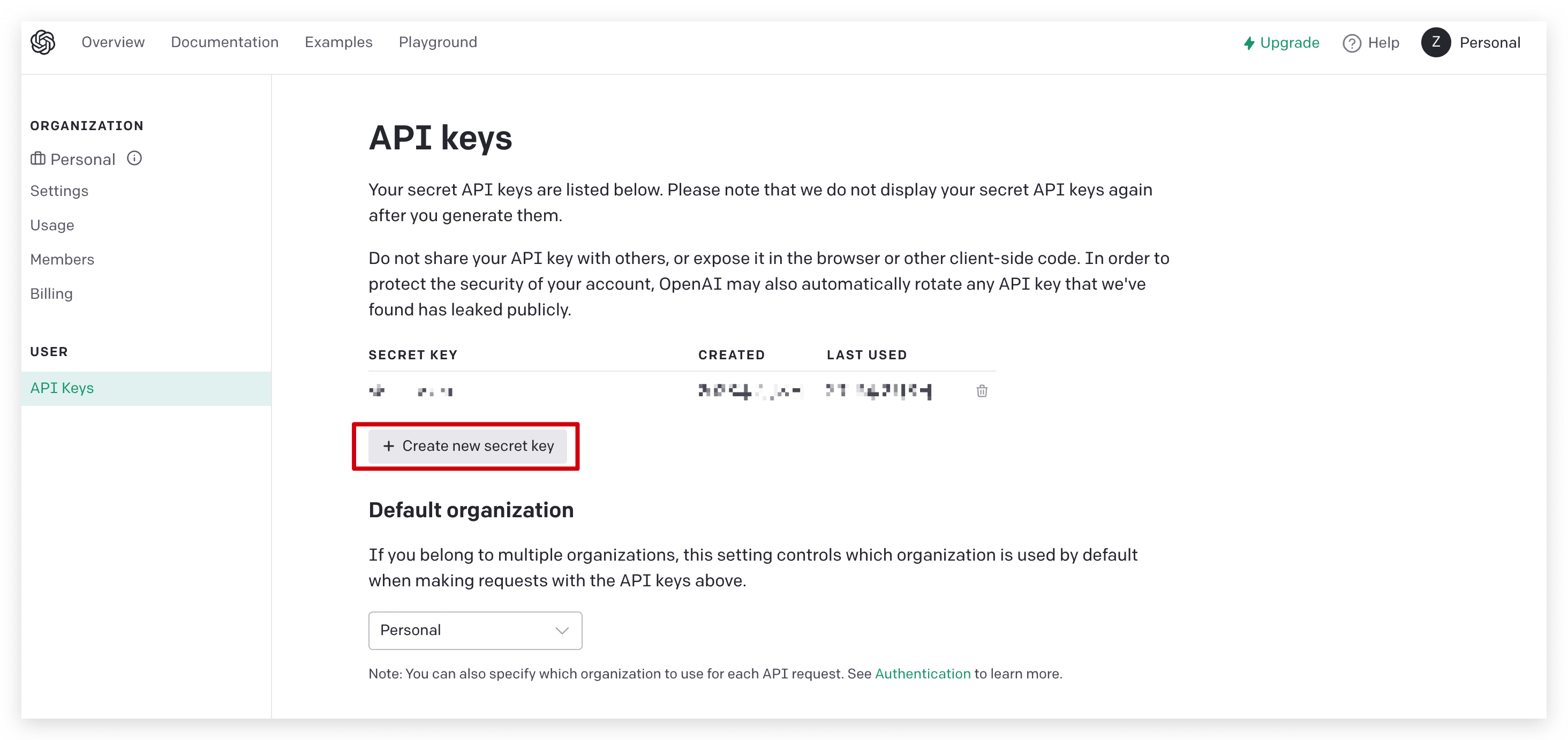
Task: Open Billing in the sidebar
Action: tap(51, 294)
